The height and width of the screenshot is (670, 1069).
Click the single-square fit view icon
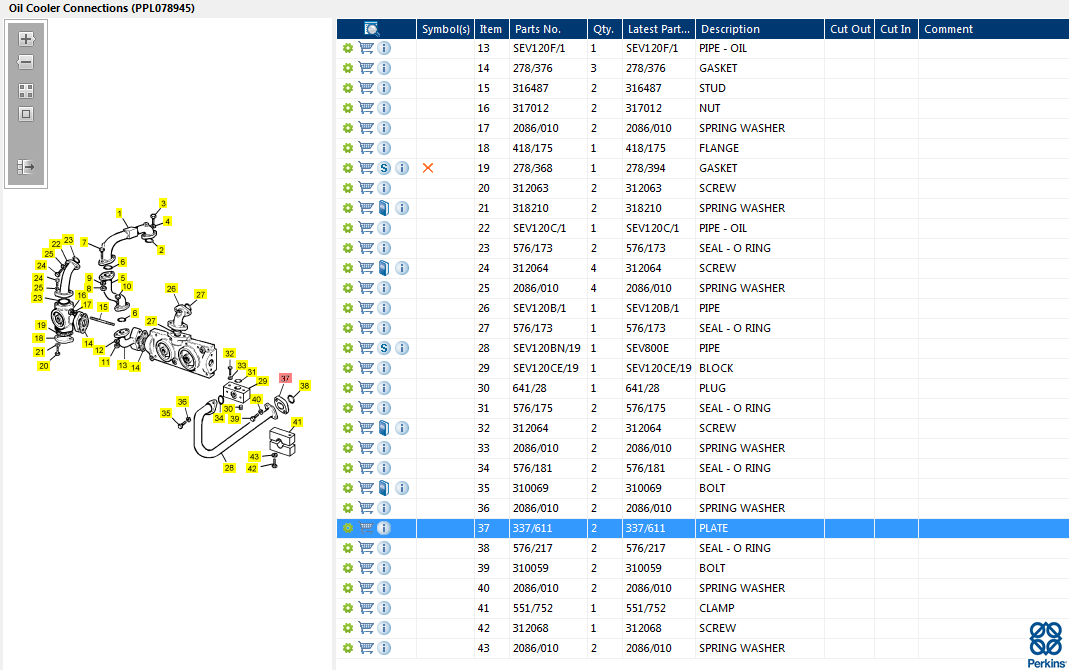(26, 114)
